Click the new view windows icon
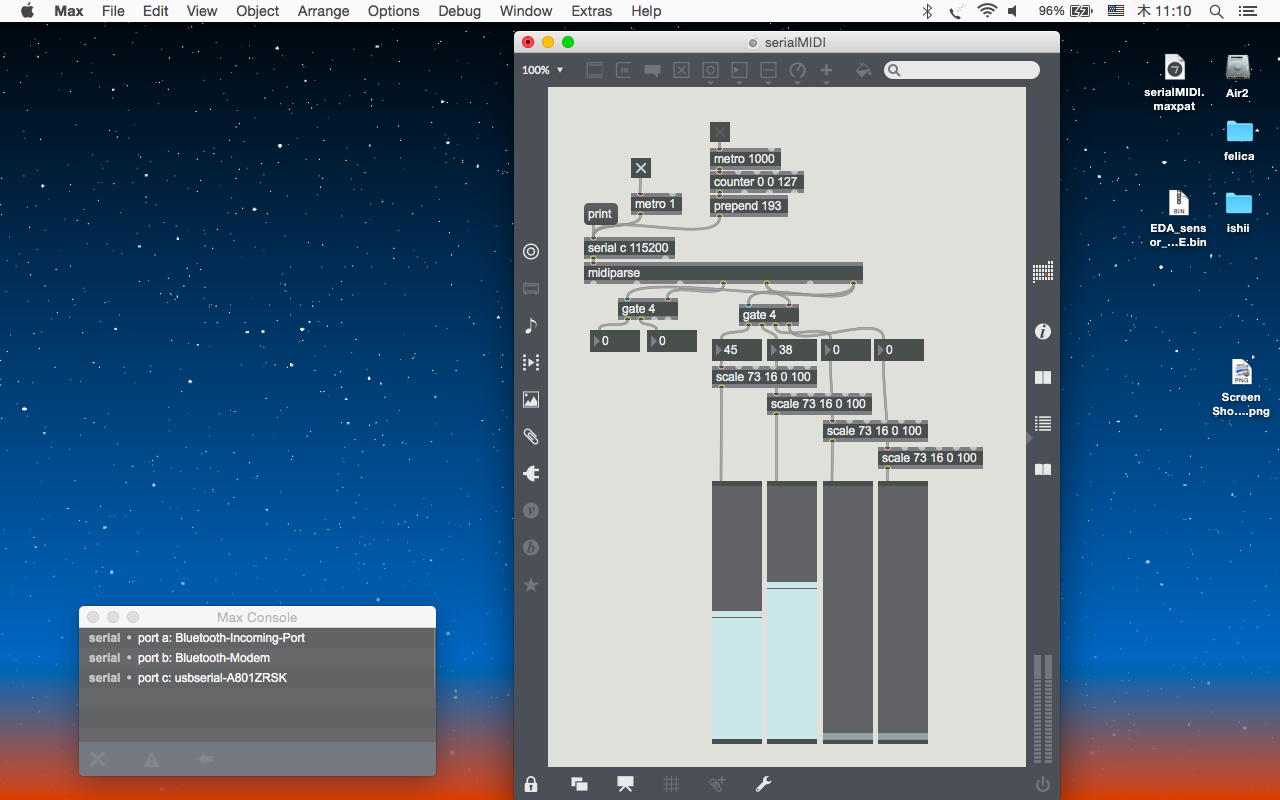Viewport: 1280px width, 800px height. point(579,784)
